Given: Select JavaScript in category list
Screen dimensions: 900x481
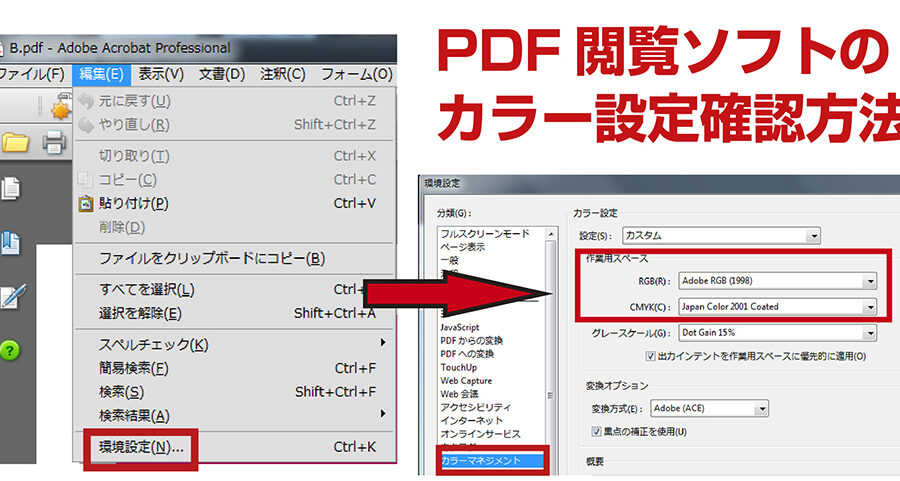Looking at the screenshot, I should click(x=459, y=327).
